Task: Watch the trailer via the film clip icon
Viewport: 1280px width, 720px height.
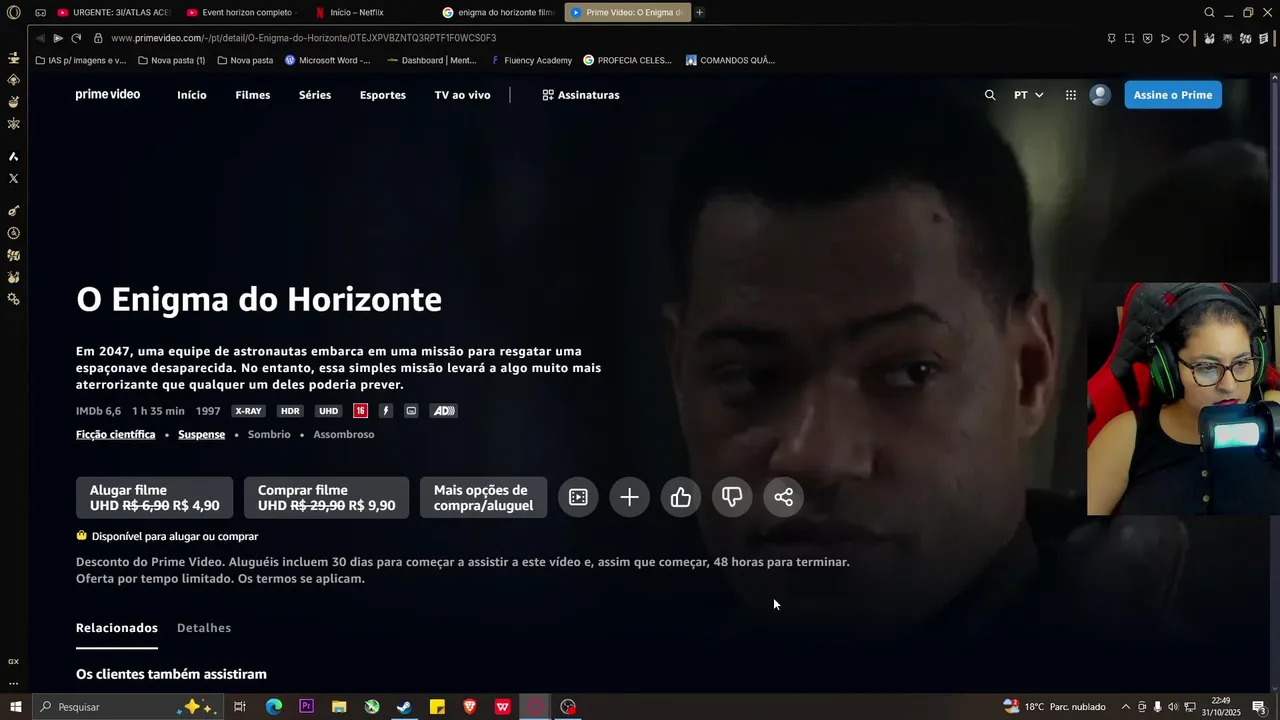Action: point(578,497)
